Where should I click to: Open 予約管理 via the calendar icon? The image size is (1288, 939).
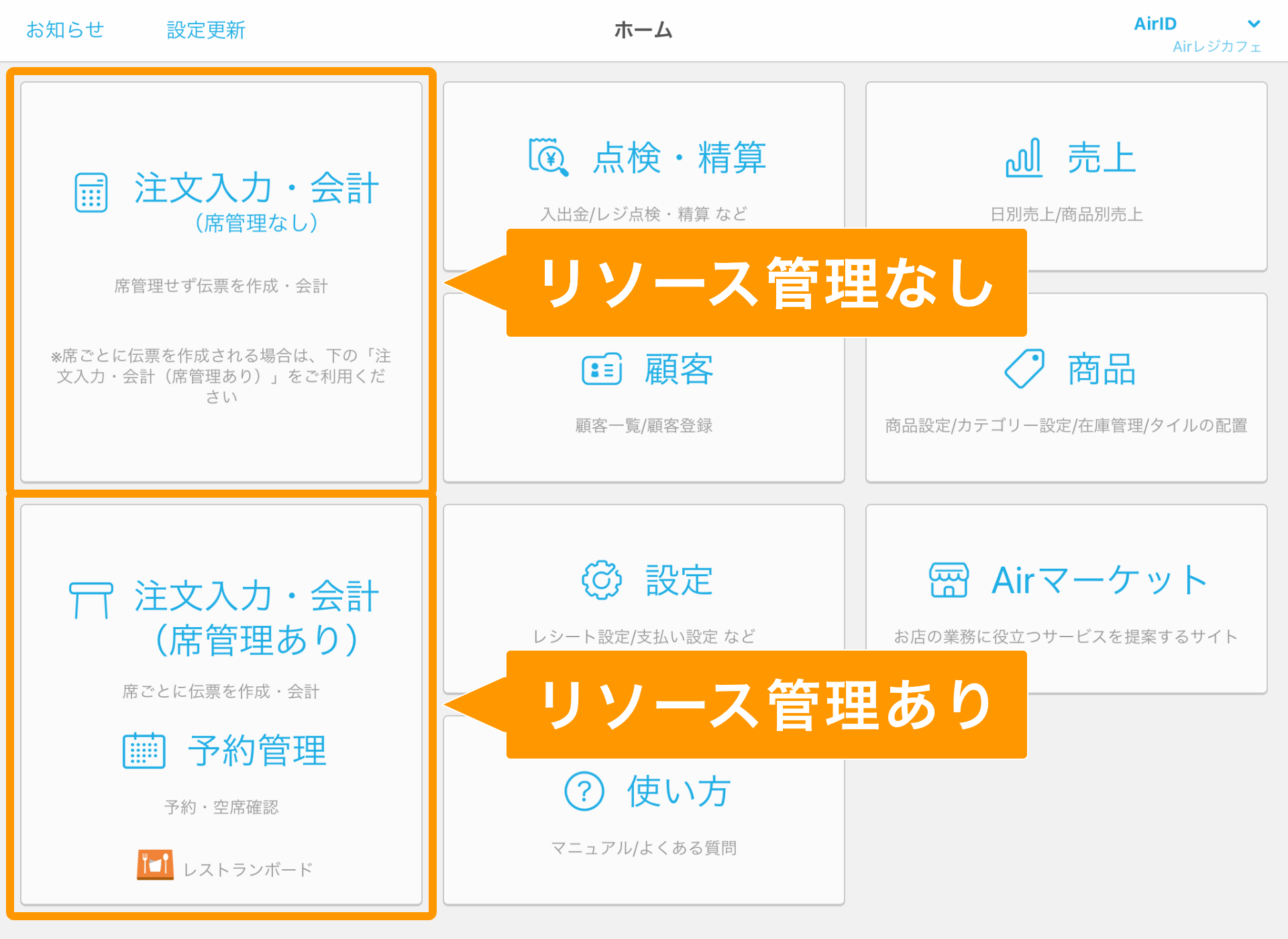click(x=144, y=751)
